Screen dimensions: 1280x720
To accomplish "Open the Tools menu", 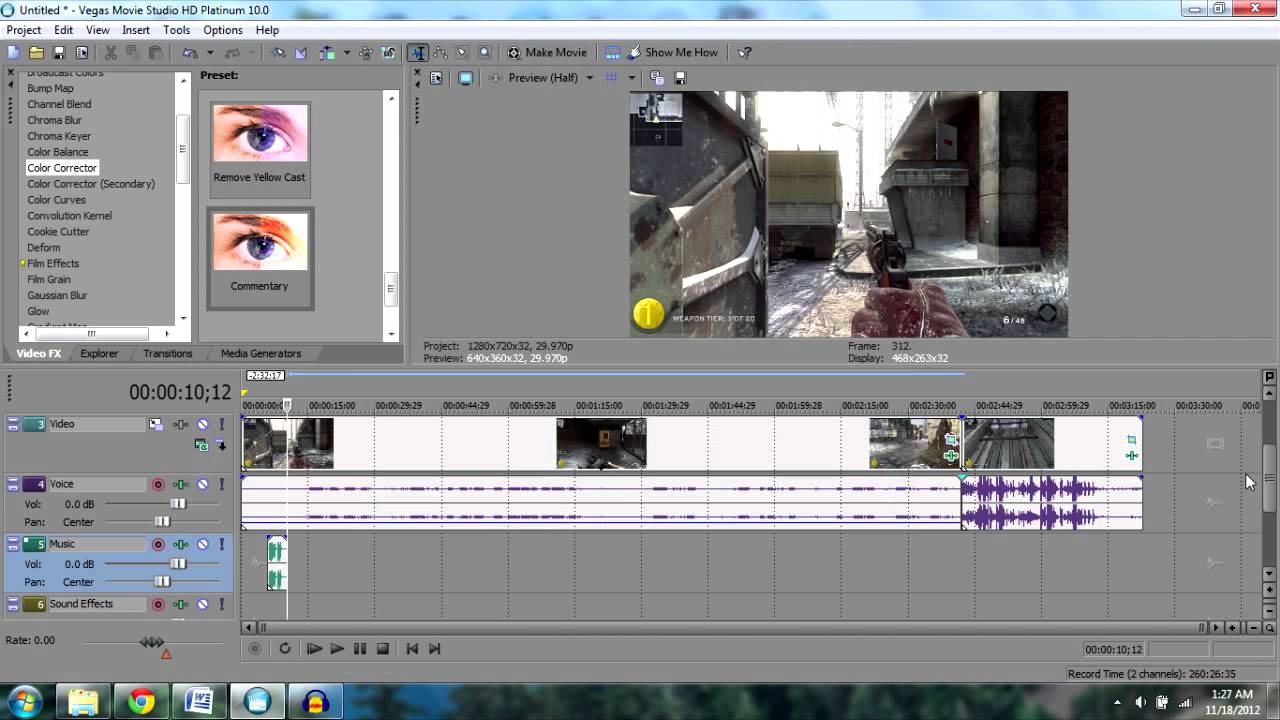I will 177,30.
